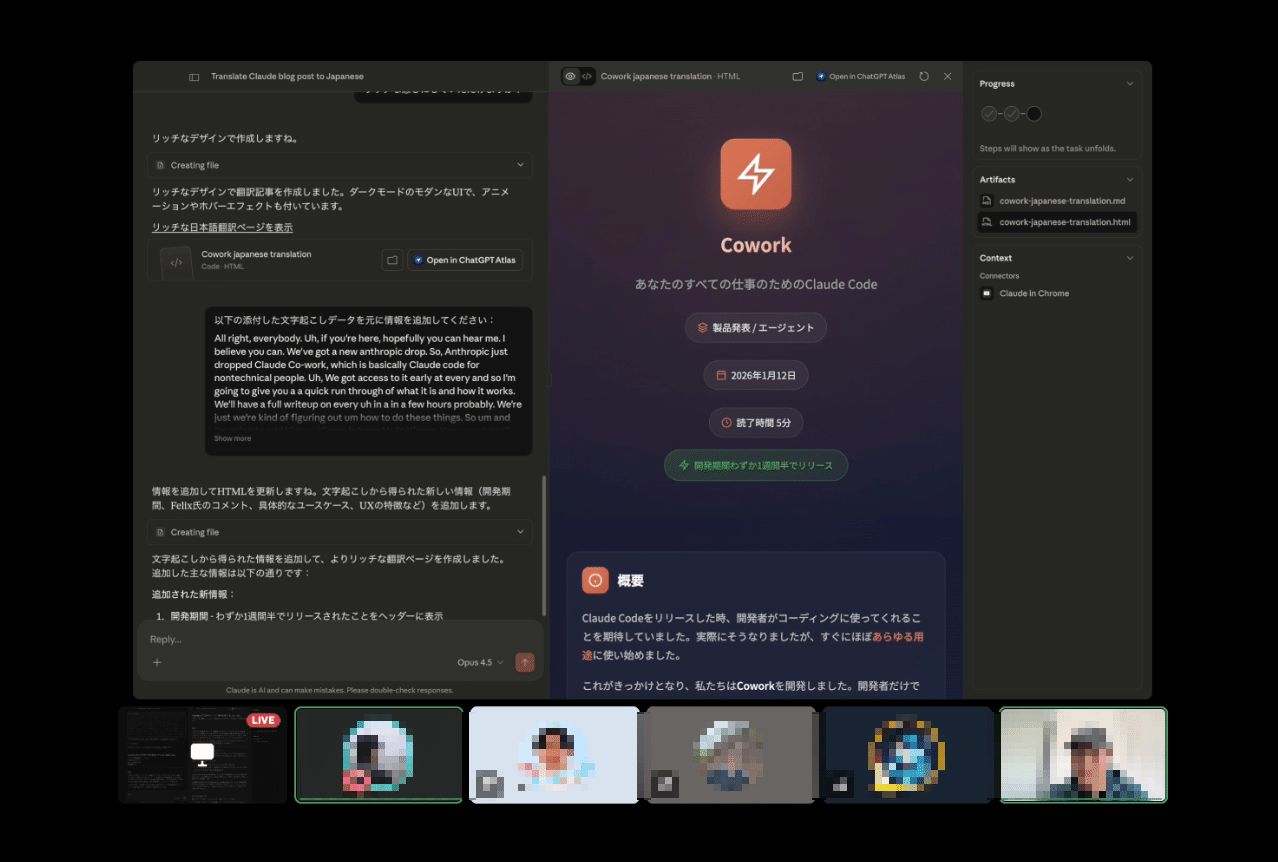
Task: Open the Opus 4.5 model dropdown
Action: pyautogui.click(x=480, y=662)
